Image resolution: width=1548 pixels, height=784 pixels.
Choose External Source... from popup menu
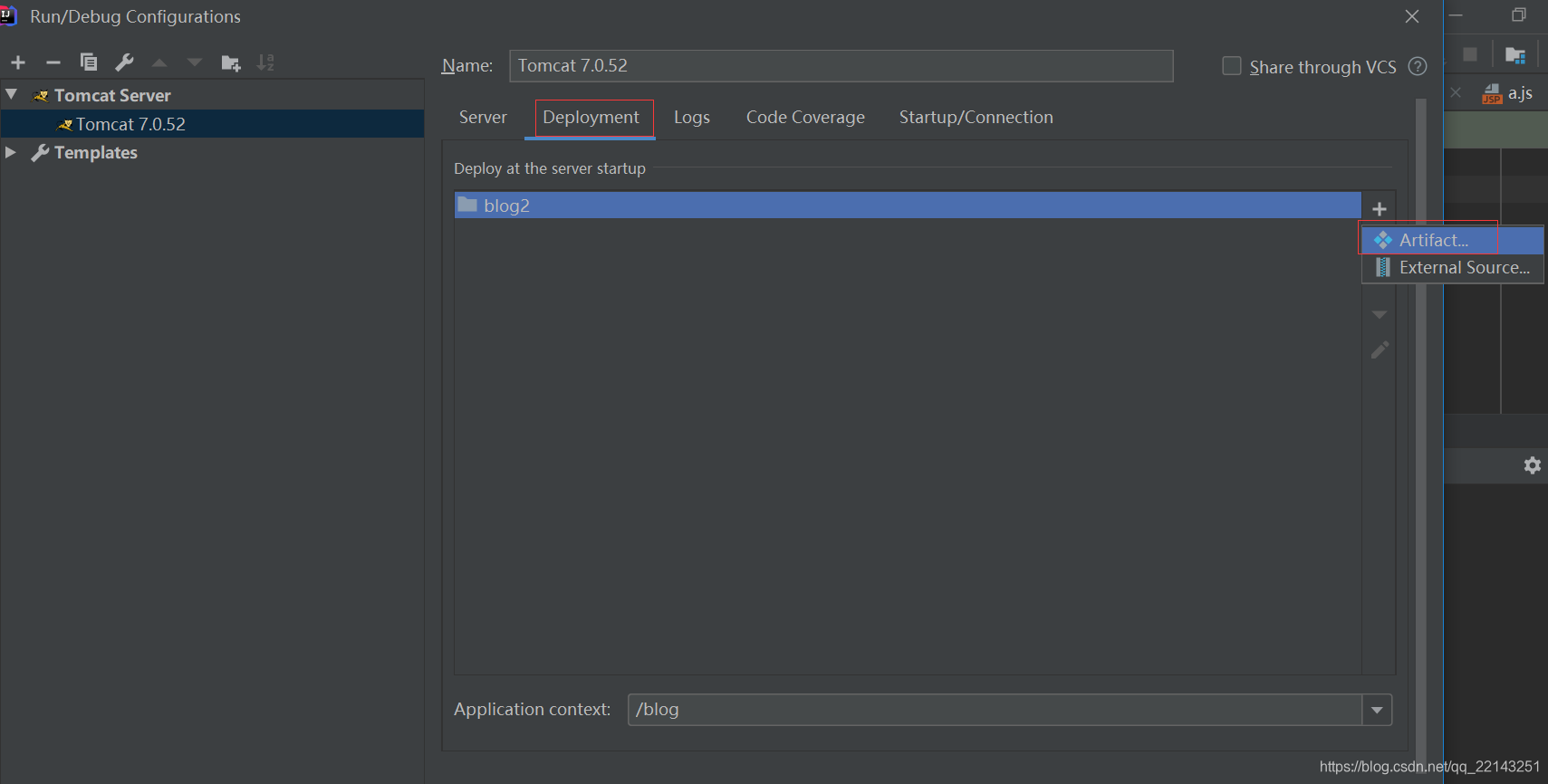pos(1453,267)
